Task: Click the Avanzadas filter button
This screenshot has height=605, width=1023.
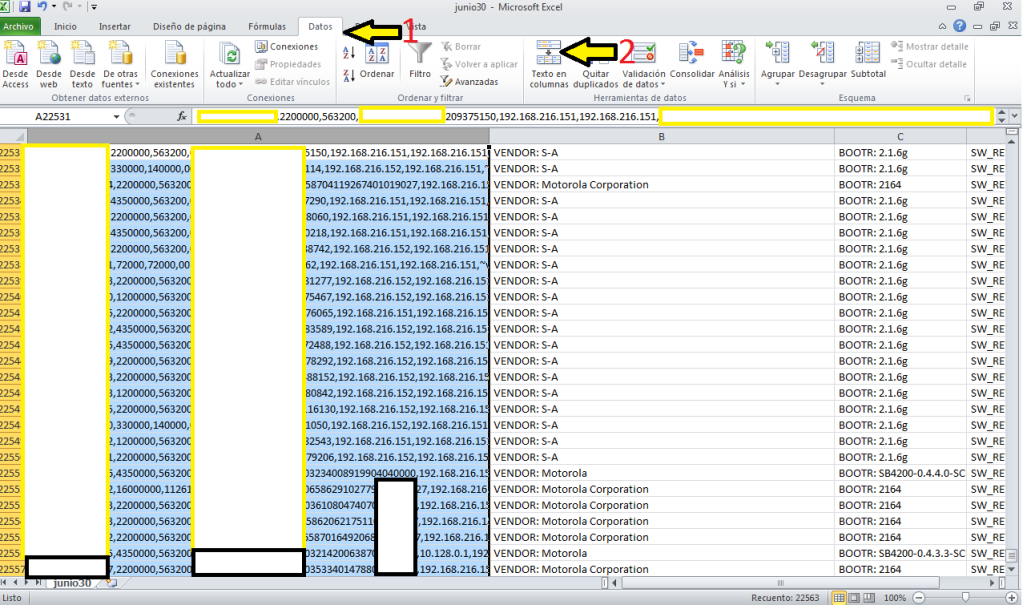Action: point(468,81)
